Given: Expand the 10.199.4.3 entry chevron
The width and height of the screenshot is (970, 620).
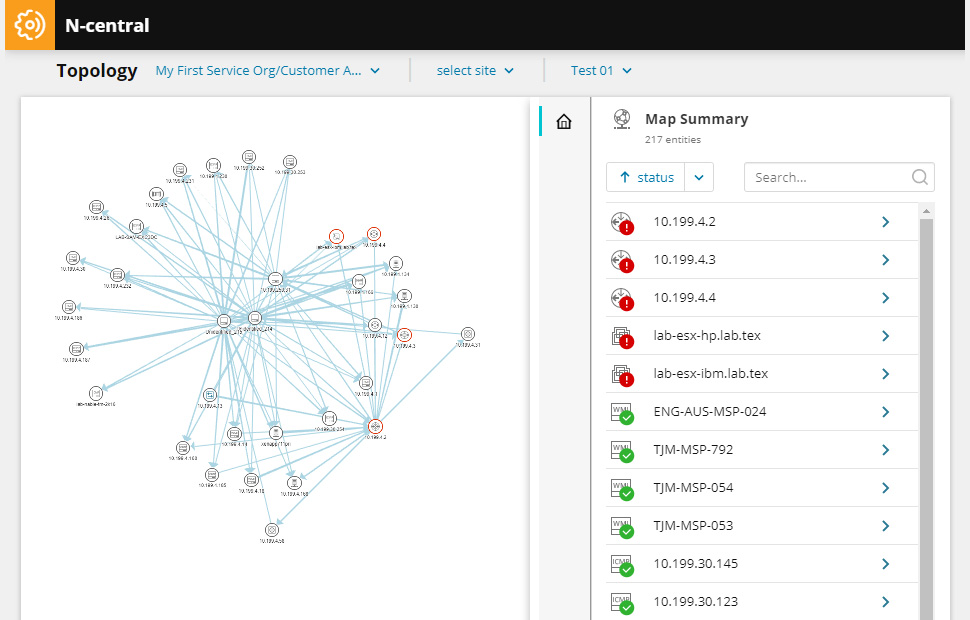Looking at the screenshot, I should pyautogui.click(x=885, y=260).
